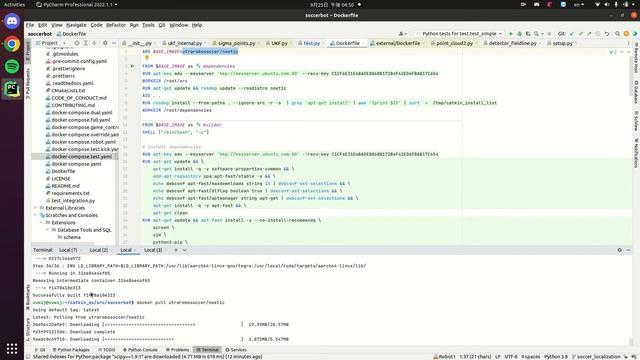Expand External Libraries node
This screenshot has width=640, height=360.
pos(36,208)
